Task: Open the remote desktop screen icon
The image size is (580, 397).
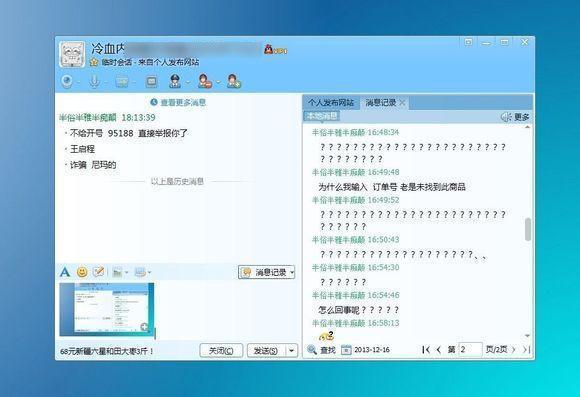Action: [151, 81]
